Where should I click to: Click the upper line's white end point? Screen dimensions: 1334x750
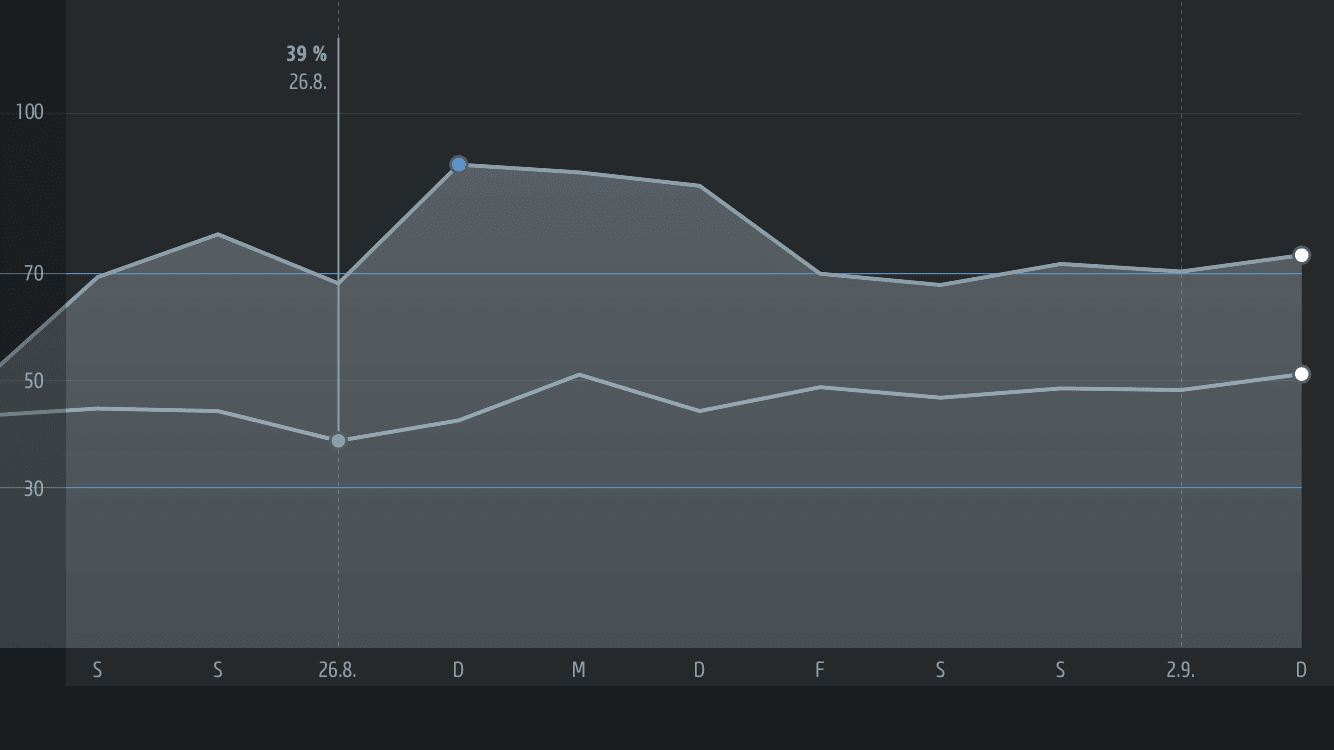(x=1301, y=255)
